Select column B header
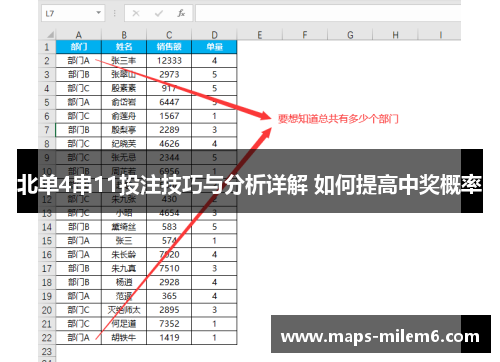This screenshot has height=362, width=500. (124, 35)
